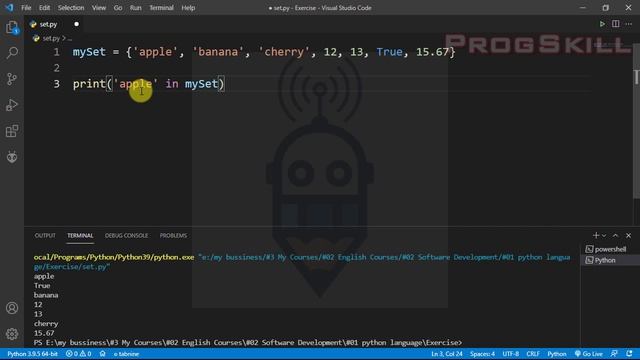The height and width of the screenshot is (360, 640).
Task: Click breadcrumb ellipsis after set.py
Action: pos(70,38)
